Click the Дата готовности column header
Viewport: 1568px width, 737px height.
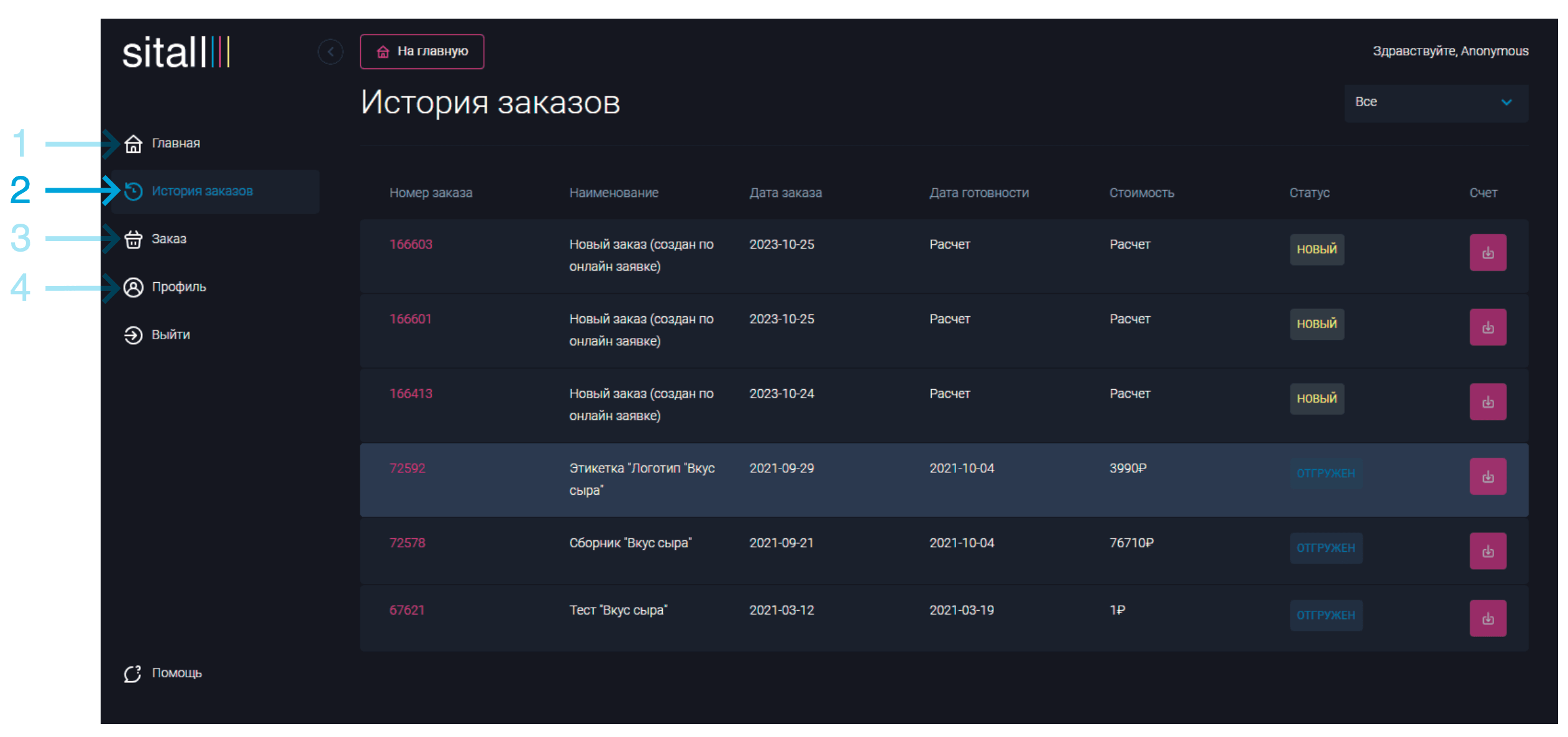pos(979,193)
